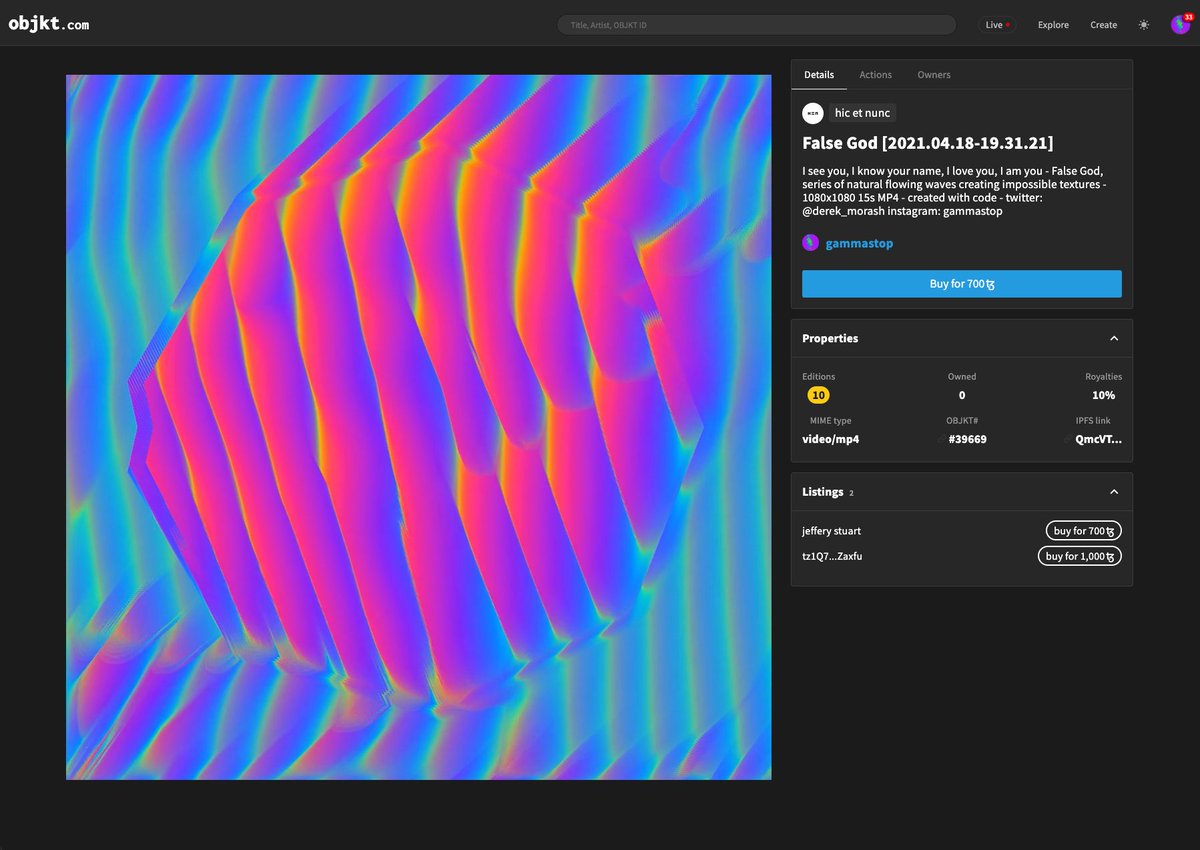Click the hic et nunc collection logo
The width and height of the screenshot is (1200, 850).
[813, 113]
